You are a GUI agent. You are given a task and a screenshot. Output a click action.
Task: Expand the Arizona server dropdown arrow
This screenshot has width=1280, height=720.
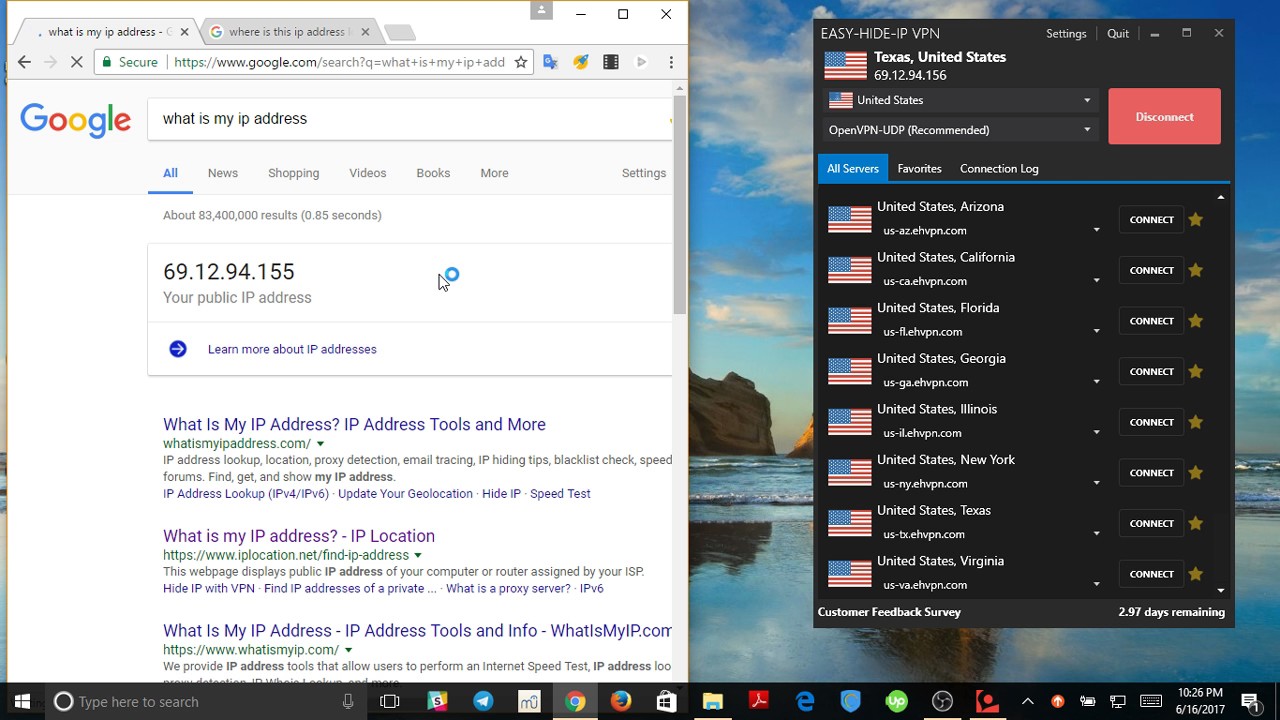pyautogui.click(x=1096, y=230)
